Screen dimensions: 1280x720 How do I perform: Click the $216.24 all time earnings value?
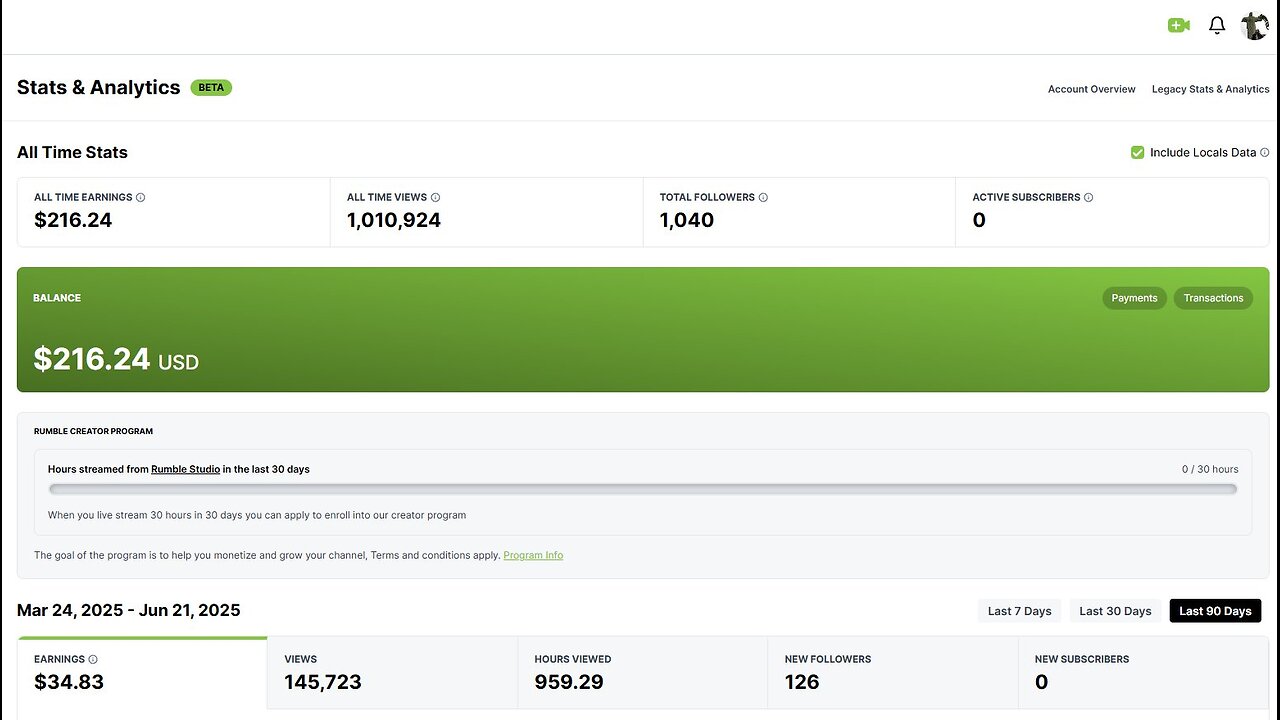[x=73, y=220]
